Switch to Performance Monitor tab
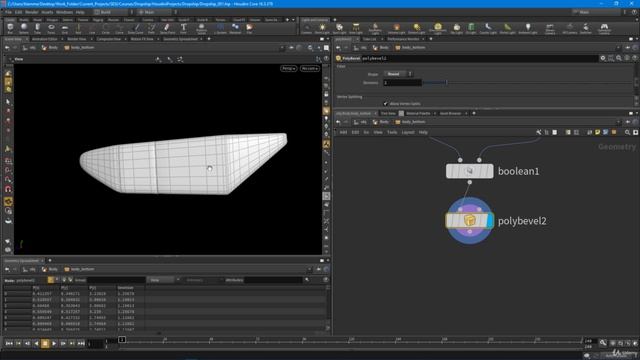640x360 pixels. click(403, 39)
